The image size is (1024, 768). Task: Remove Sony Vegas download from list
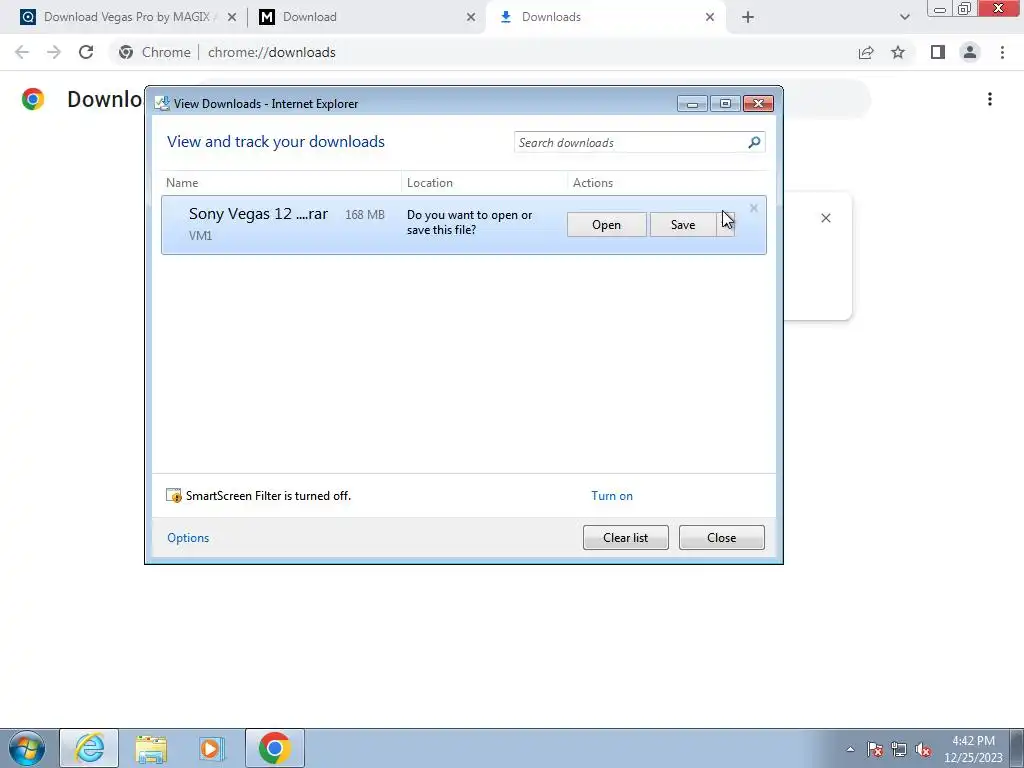(x=754, y=208)
